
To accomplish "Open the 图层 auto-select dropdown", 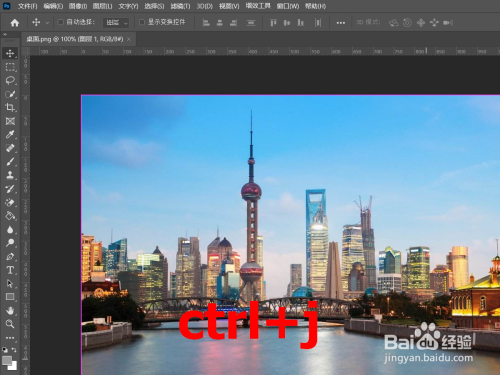I will click(x=116, y=23).
